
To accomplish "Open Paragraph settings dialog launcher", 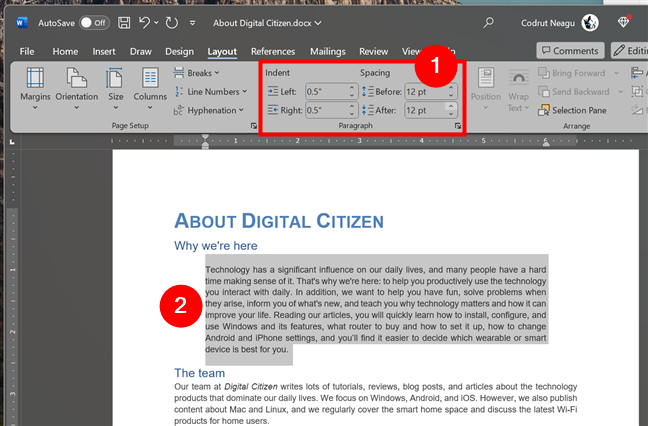I will pos(457,126).
